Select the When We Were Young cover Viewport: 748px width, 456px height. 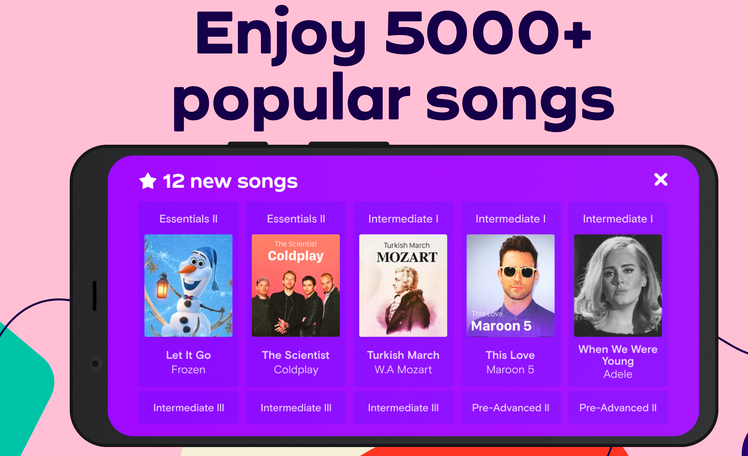[x=617, y=285]
